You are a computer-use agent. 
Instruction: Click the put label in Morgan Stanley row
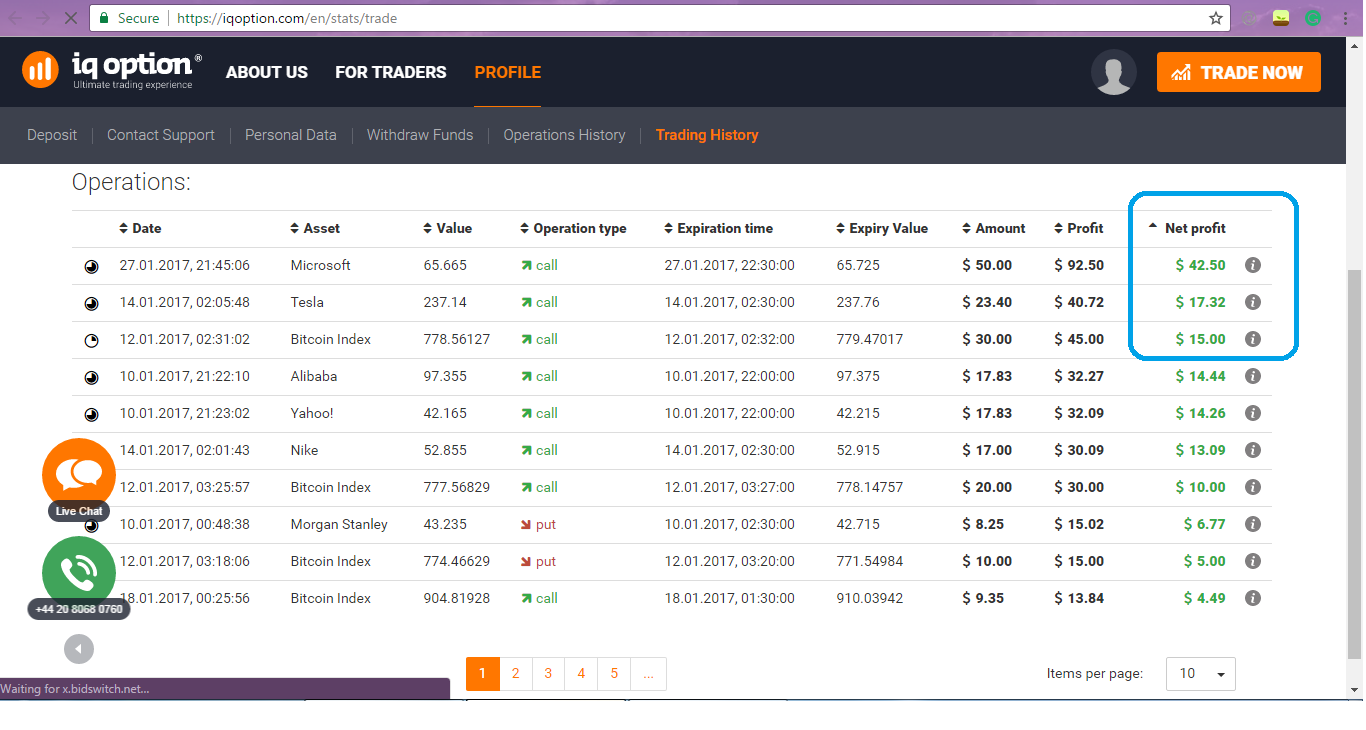pyautogui.click(x=546, y=524)
